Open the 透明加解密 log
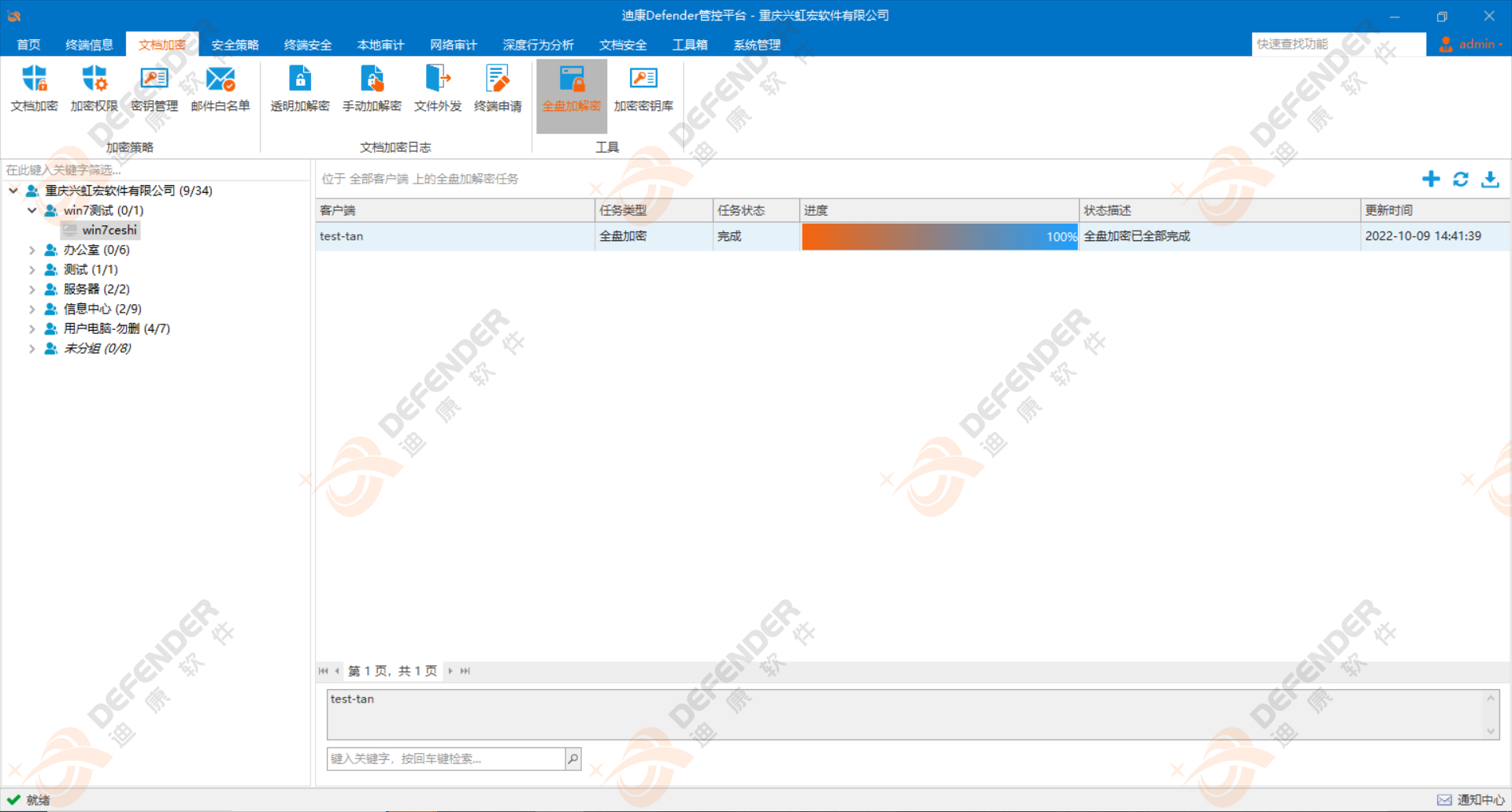 click(x=300, y=89)
